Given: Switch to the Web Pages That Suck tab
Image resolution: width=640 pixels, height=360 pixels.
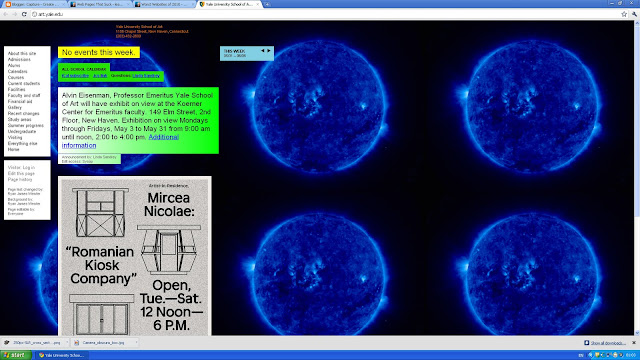Looking at the screenshot, I should click(x=99, y=4).
